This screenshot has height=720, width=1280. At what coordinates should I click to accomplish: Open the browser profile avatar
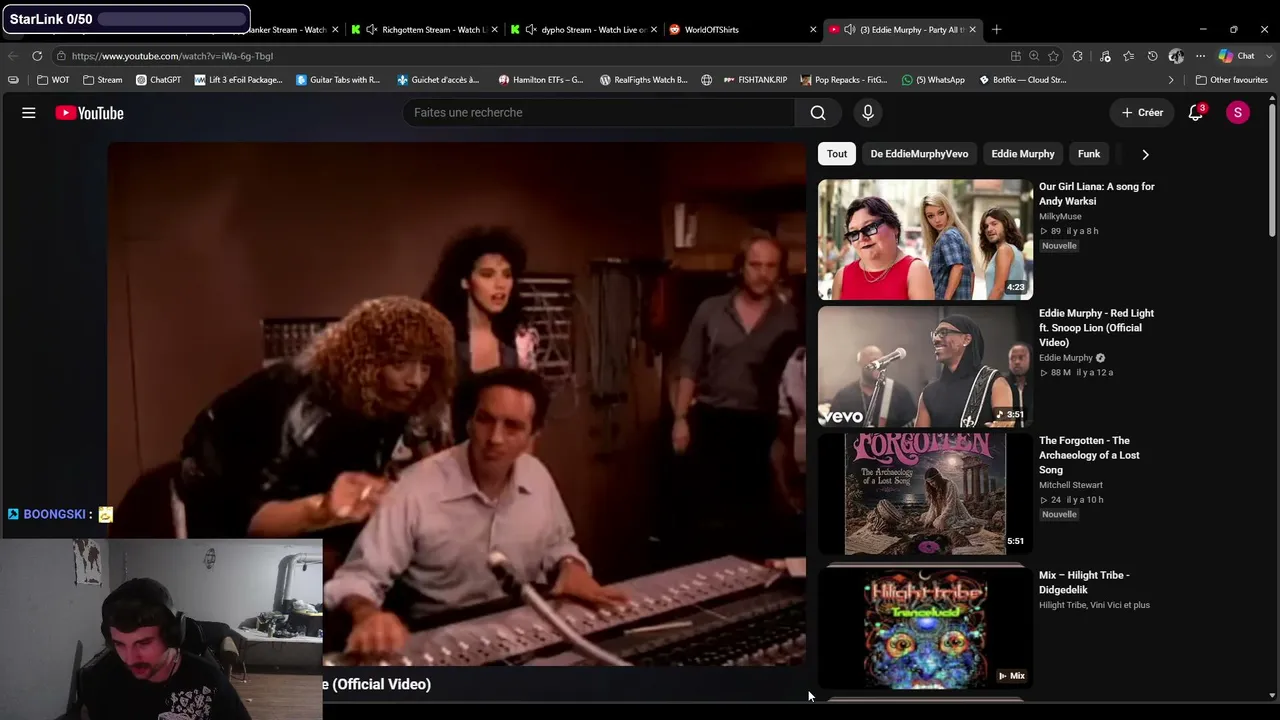pyautogui.click(x=1176, y=56)
